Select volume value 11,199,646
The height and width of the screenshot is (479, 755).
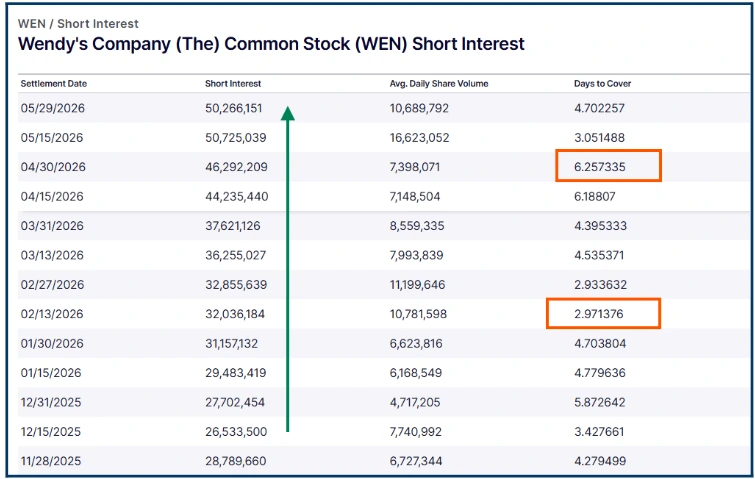[417, 285]
